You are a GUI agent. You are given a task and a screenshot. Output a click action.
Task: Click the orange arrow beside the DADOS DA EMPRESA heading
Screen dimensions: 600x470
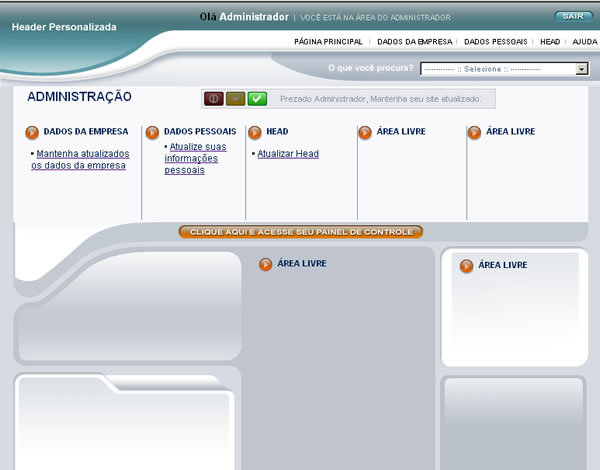click(x=32, y=132)
